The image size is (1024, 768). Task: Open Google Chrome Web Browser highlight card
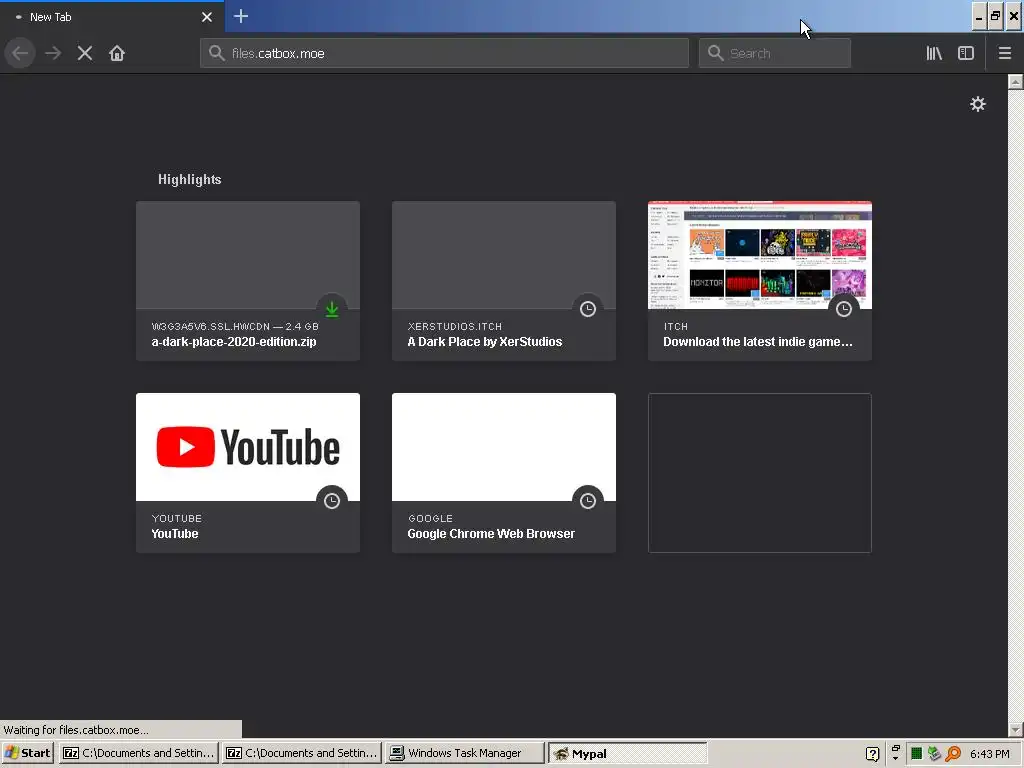pyautogui.click(x=504, y=473)
